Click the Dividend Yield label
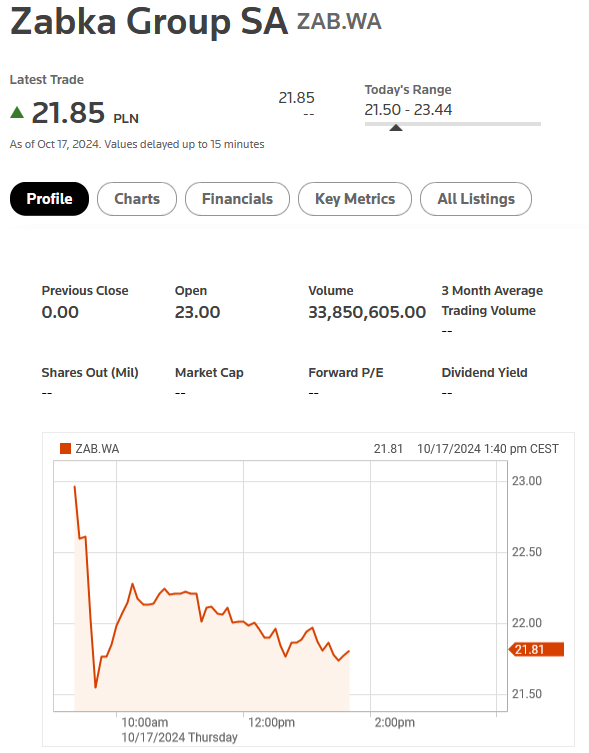This screenshot has width=589, height=753. pos(484,373)
